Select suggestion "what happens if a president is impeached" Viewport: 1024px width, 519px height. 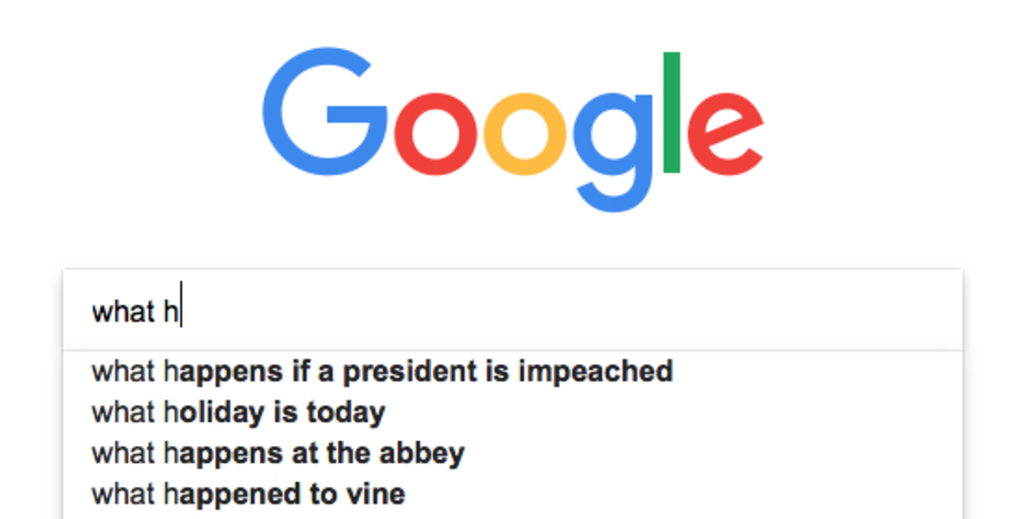513,371
